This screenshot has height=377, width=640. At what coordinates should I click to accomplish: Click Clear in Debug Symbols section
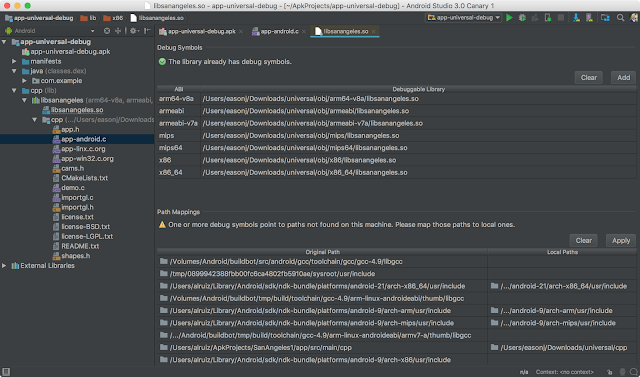pos(589,78)
